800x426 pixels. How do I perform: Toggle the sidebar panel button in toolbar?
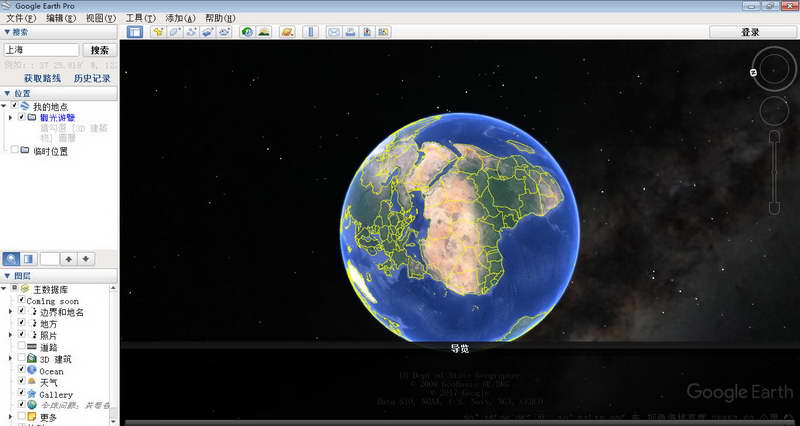(x=135, y=32)
